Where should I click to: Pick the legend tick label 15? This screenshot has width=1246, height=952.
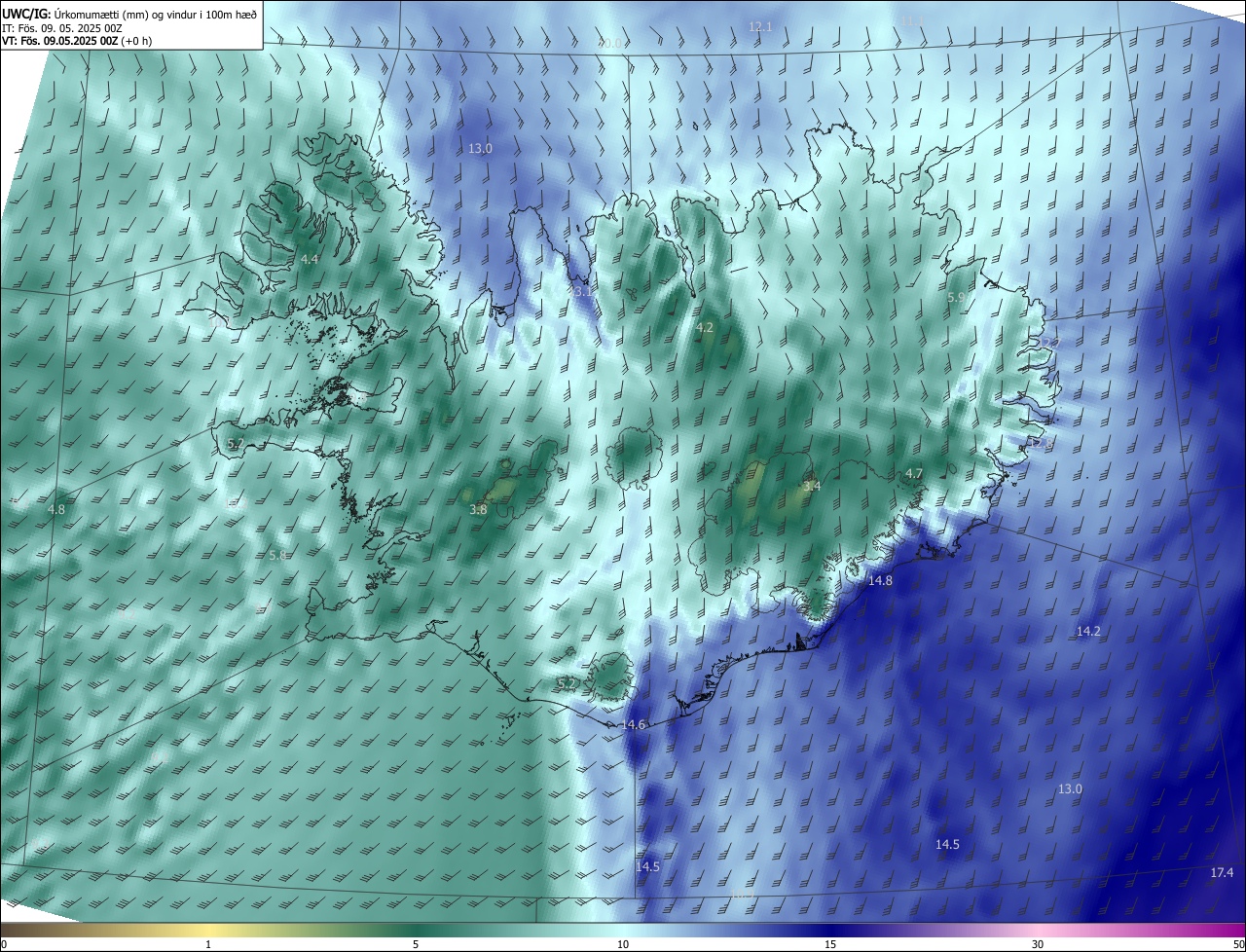click(830, 944)
